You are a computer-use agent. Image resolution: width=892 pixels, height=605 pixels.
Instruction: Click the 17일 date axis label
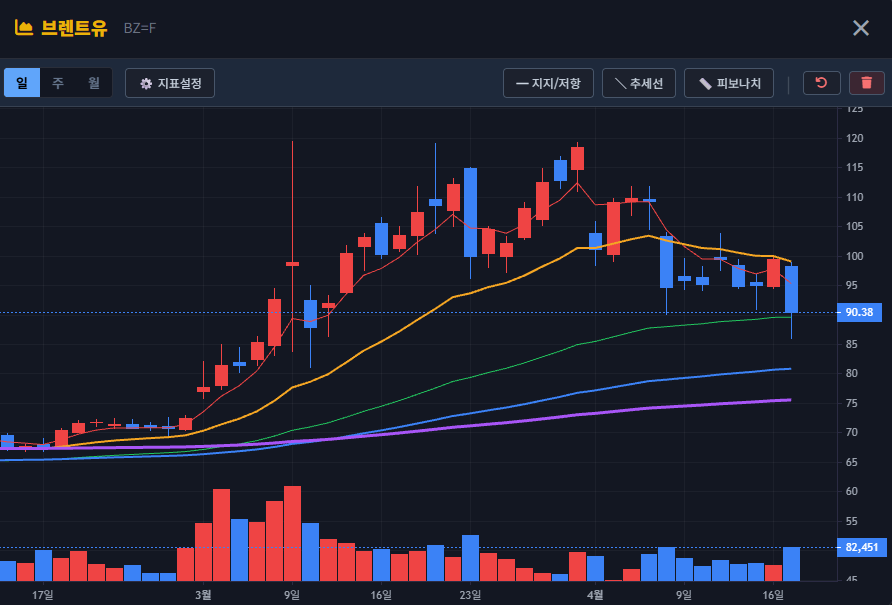[43, 595]
